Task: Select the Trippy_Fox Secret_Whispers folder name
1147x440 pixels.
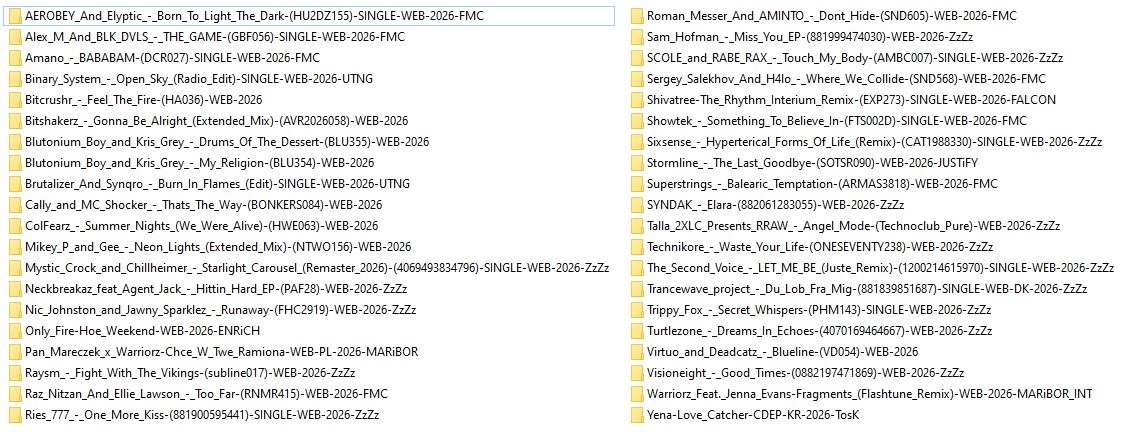Action: point(819,310)
